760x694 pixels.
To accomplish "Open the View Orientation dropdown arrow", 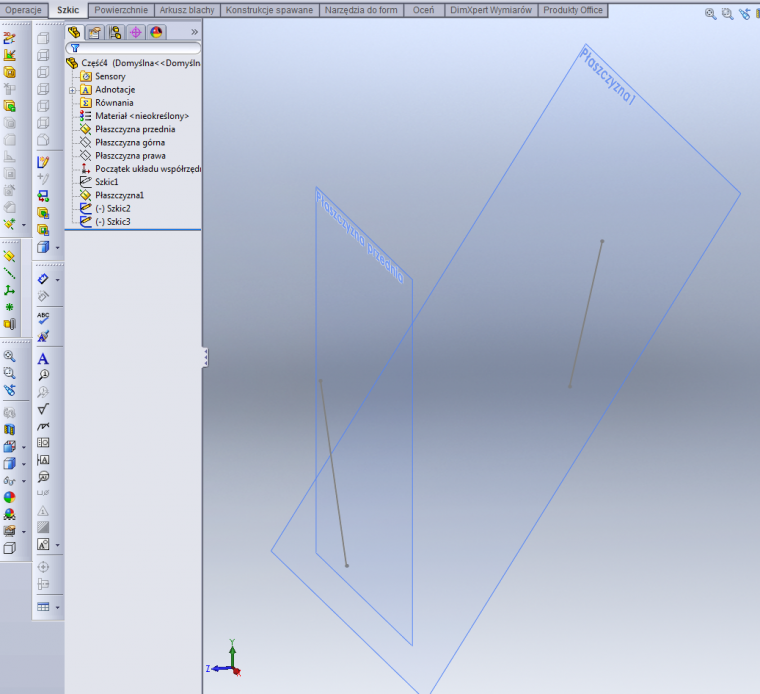I will pyautogui.click(x=24, y=447).
